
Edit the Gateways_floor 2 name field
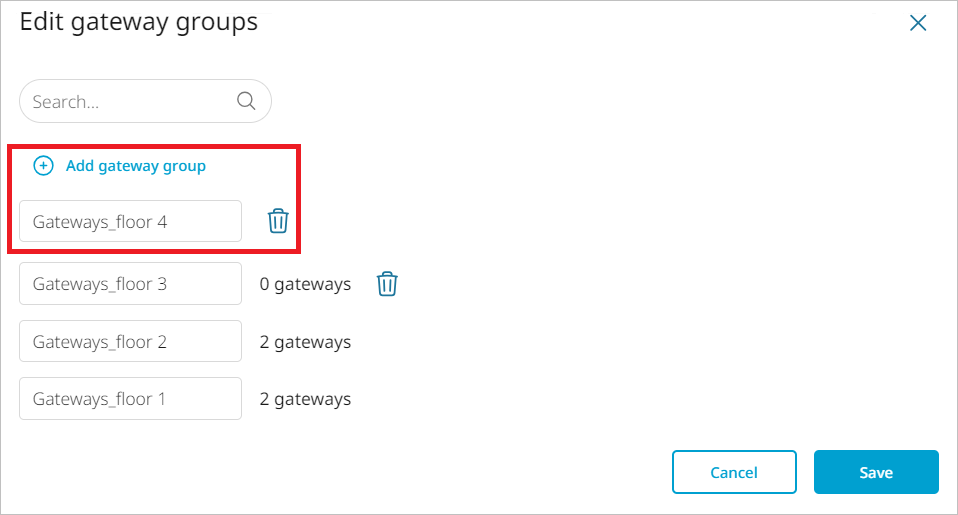point(130,341)
